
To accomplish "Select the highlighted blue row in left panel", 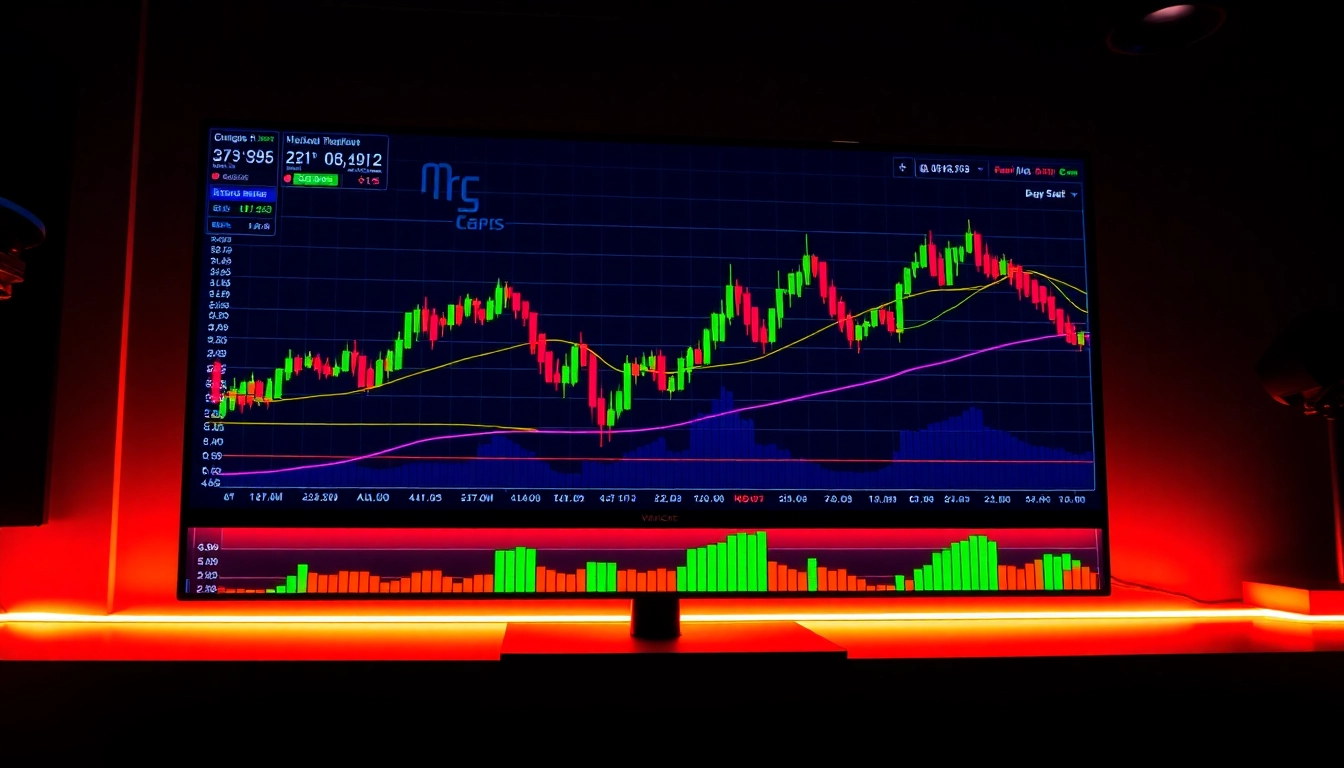I will 240,192.
